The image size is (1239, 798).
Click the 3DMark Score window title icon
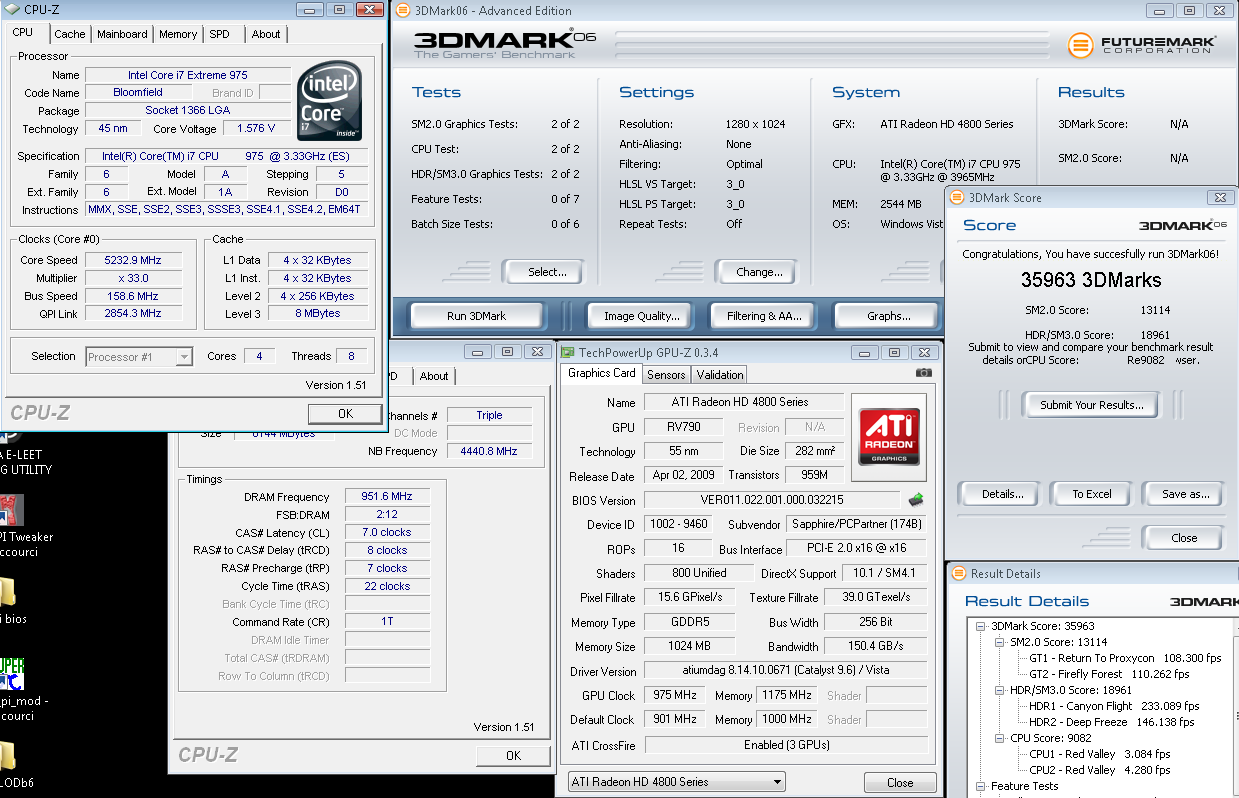coord(957,198)
